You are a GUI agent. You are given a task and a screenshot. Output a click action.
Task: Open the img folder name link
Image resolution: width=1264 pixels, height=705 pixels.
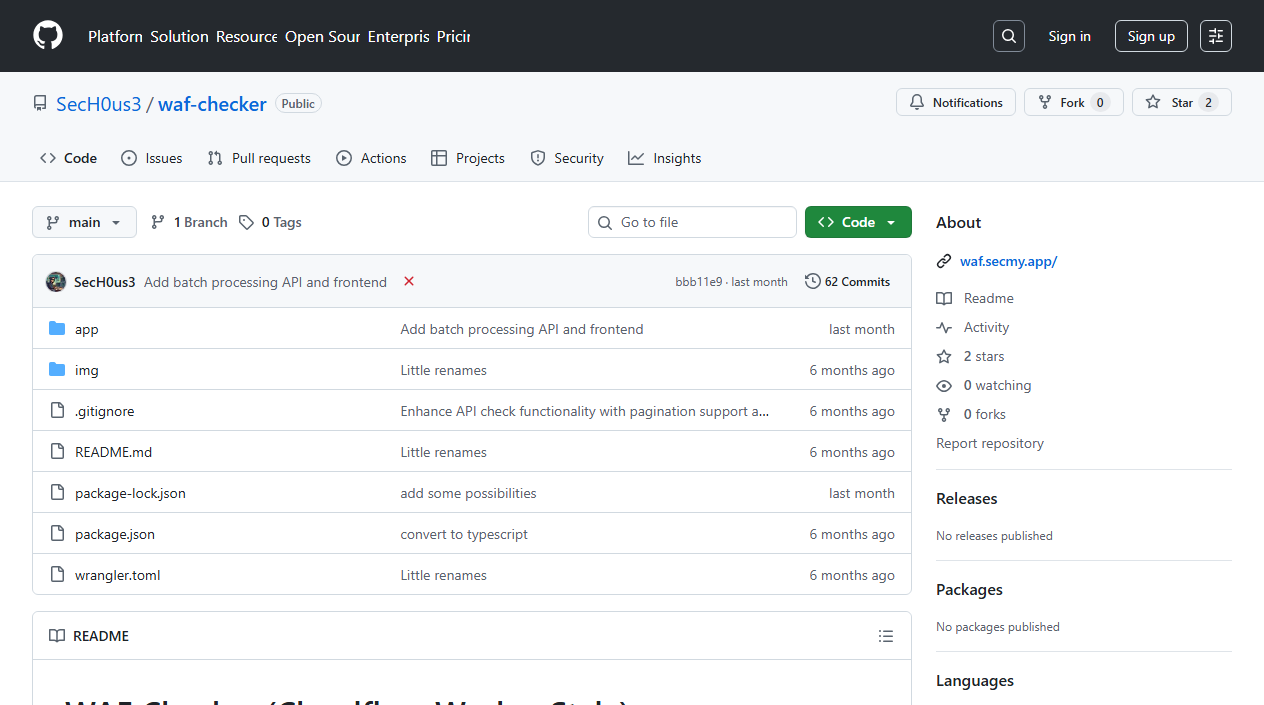tap(87, 370)
